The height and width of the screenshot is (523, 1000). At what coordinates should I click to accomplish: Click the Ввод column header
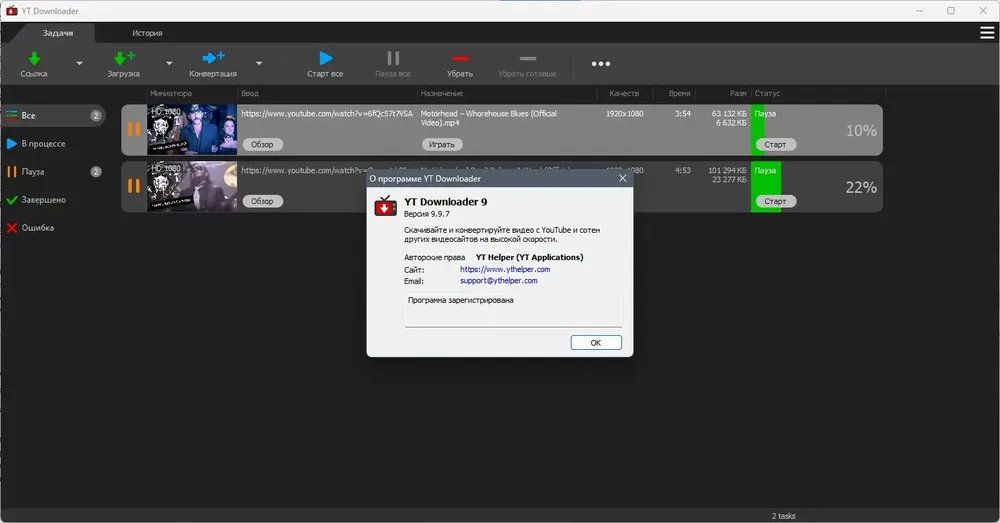click(250, 93)
